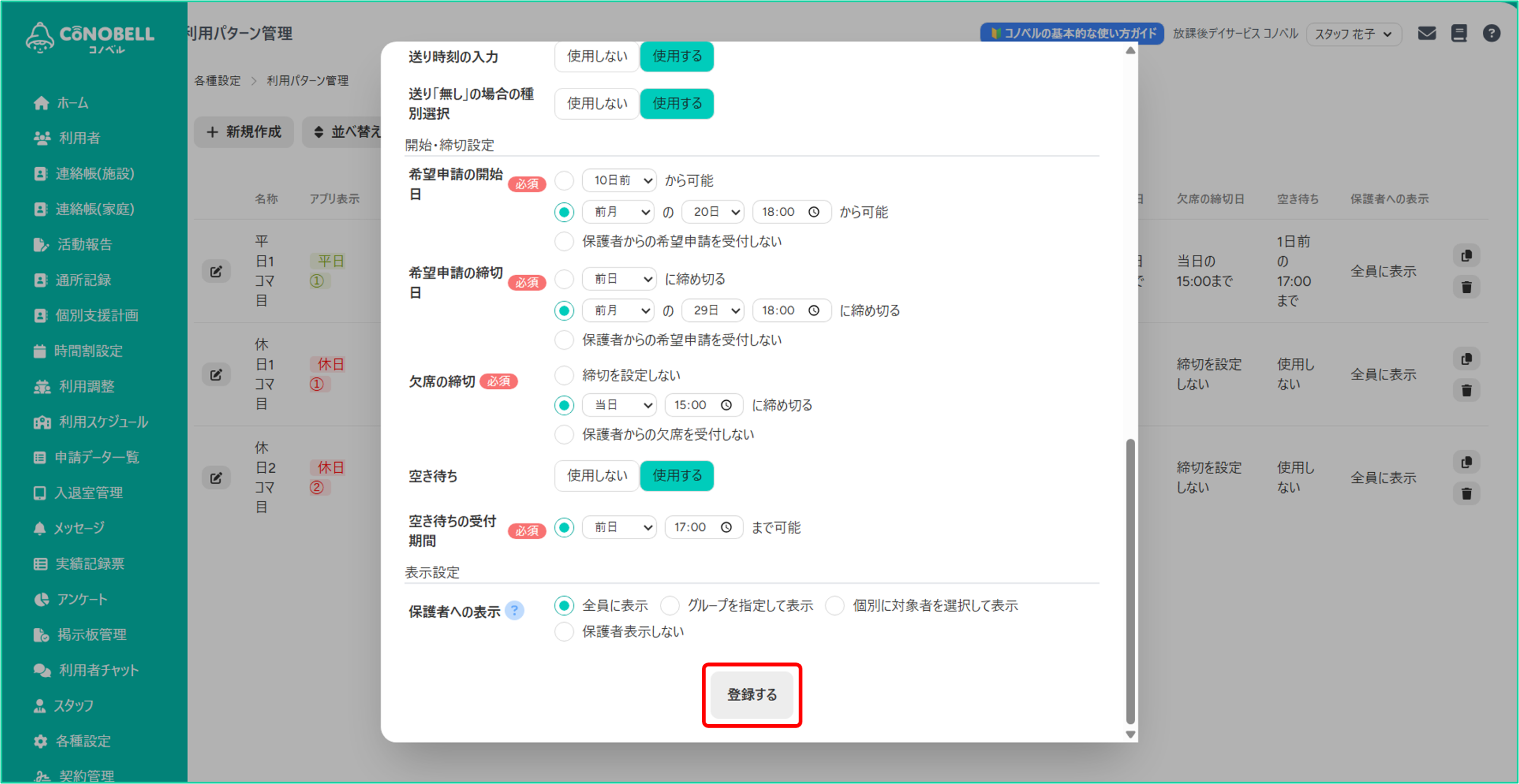Image resolution: width=1519 pixels, height=784 pixels.
Task: Open the スタッフ 花子 user dropdown
Action: tap(1353, 34)
